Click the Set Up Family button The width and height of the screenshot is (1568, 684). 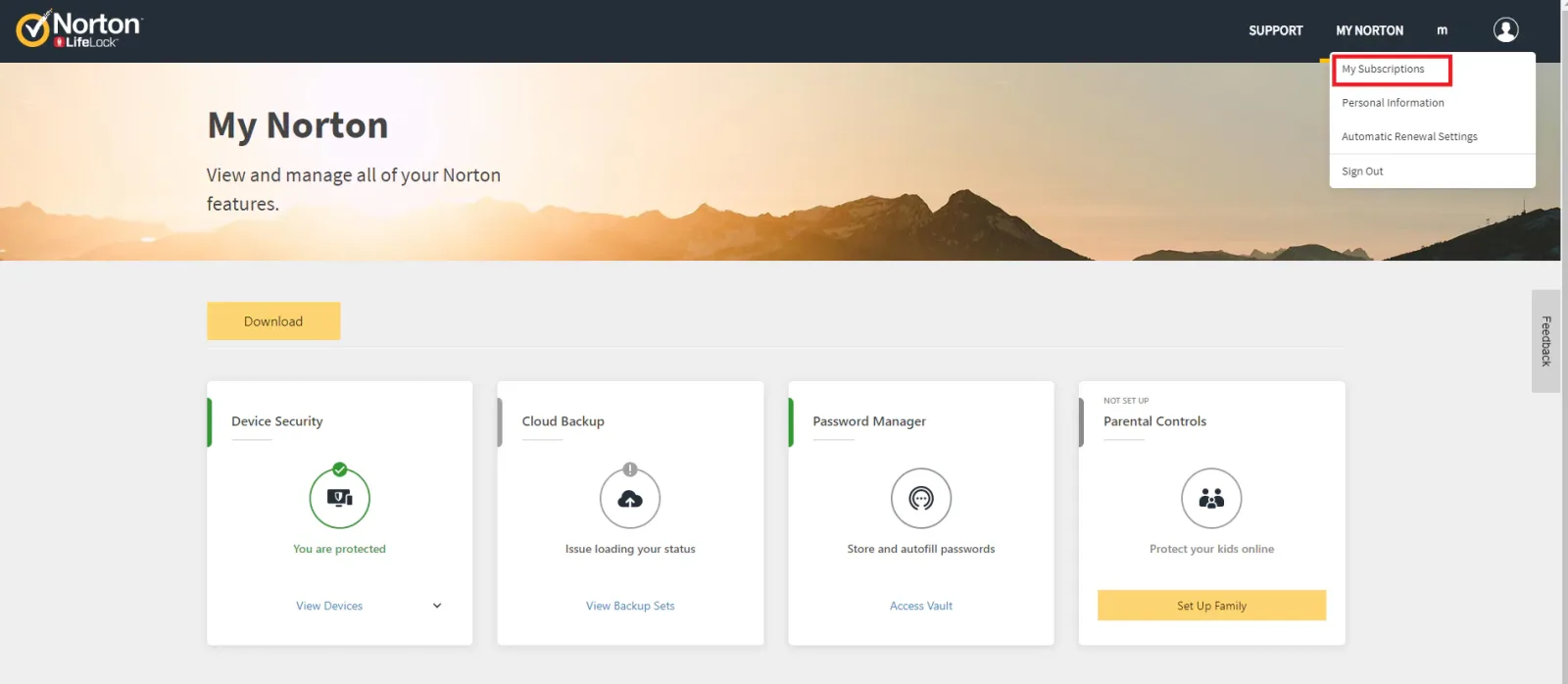point(1211,606)
